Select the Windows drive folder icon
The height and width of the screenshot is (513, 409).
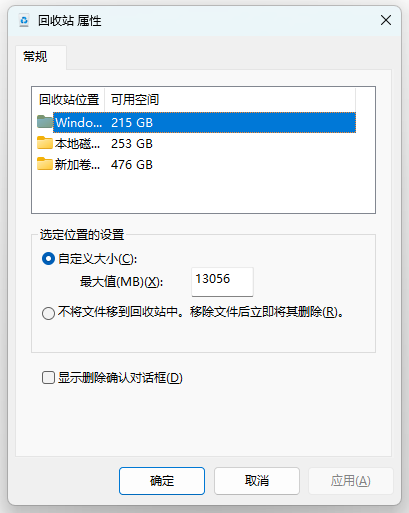[45, 122]
